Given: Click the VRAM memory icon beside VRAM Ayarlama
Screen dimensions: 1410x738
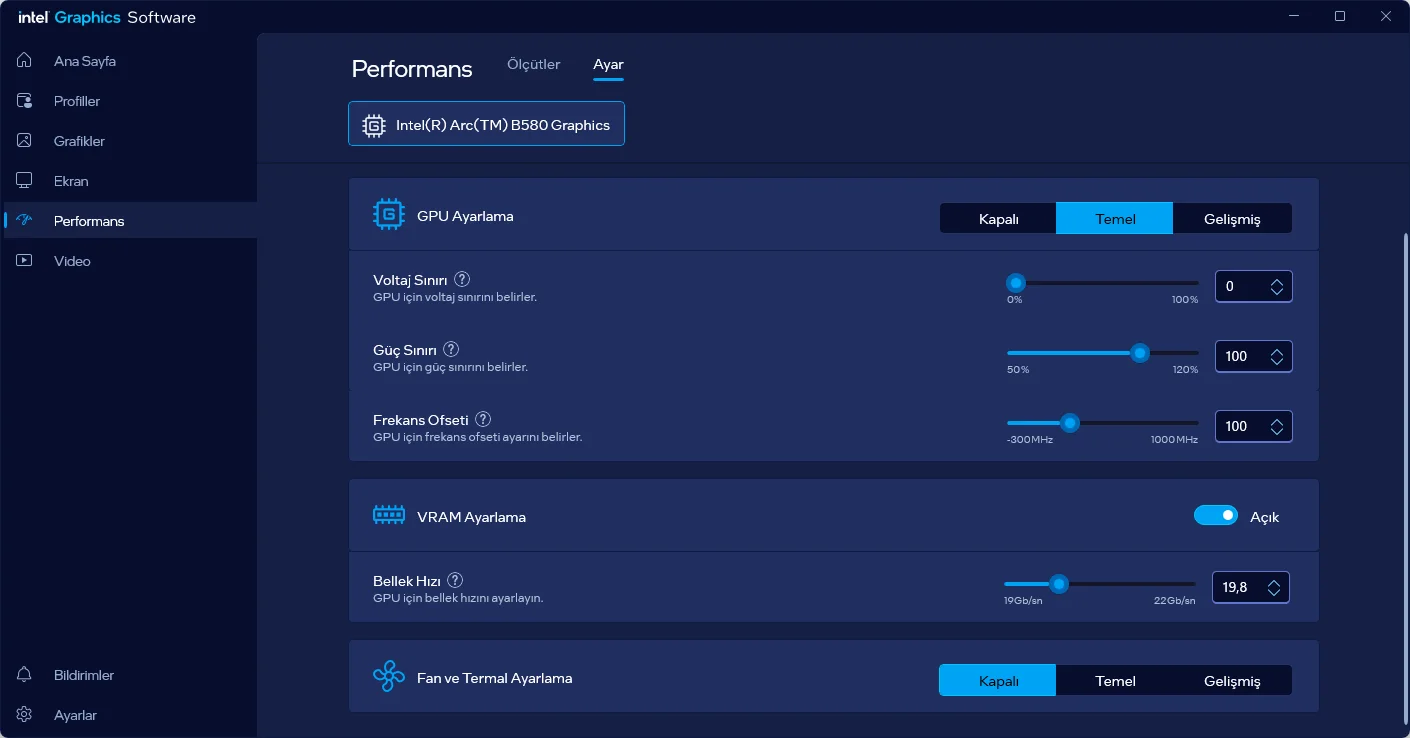Looking at the screenshot, I should tap(389, 517).
